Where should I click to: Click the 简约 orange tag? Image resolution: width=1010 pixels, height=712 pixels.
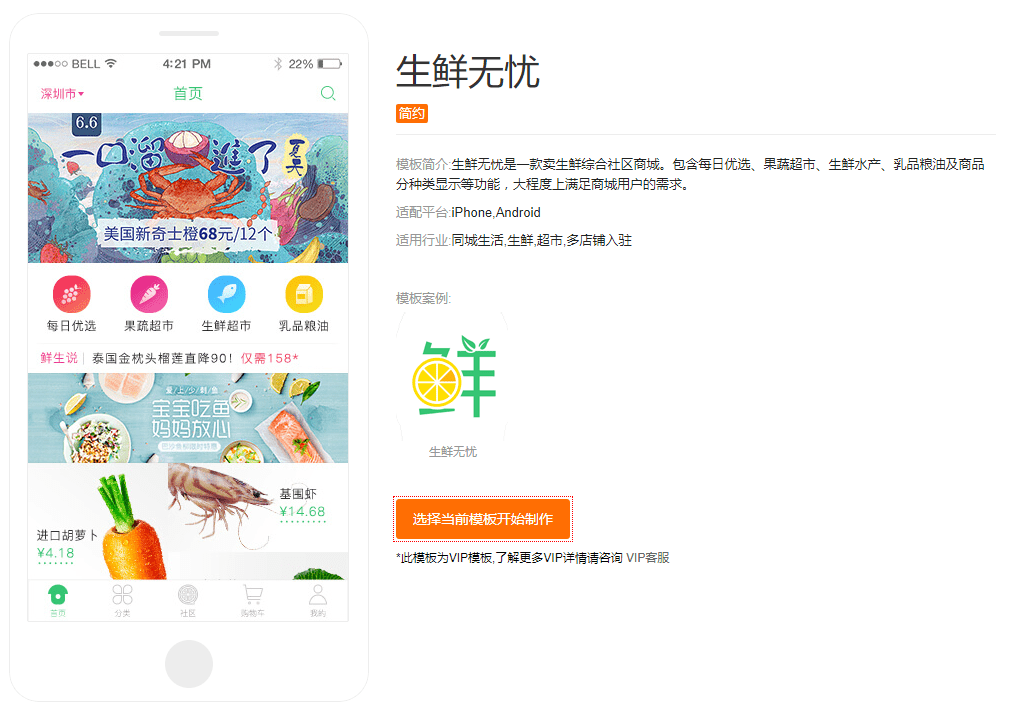point(412,113)
